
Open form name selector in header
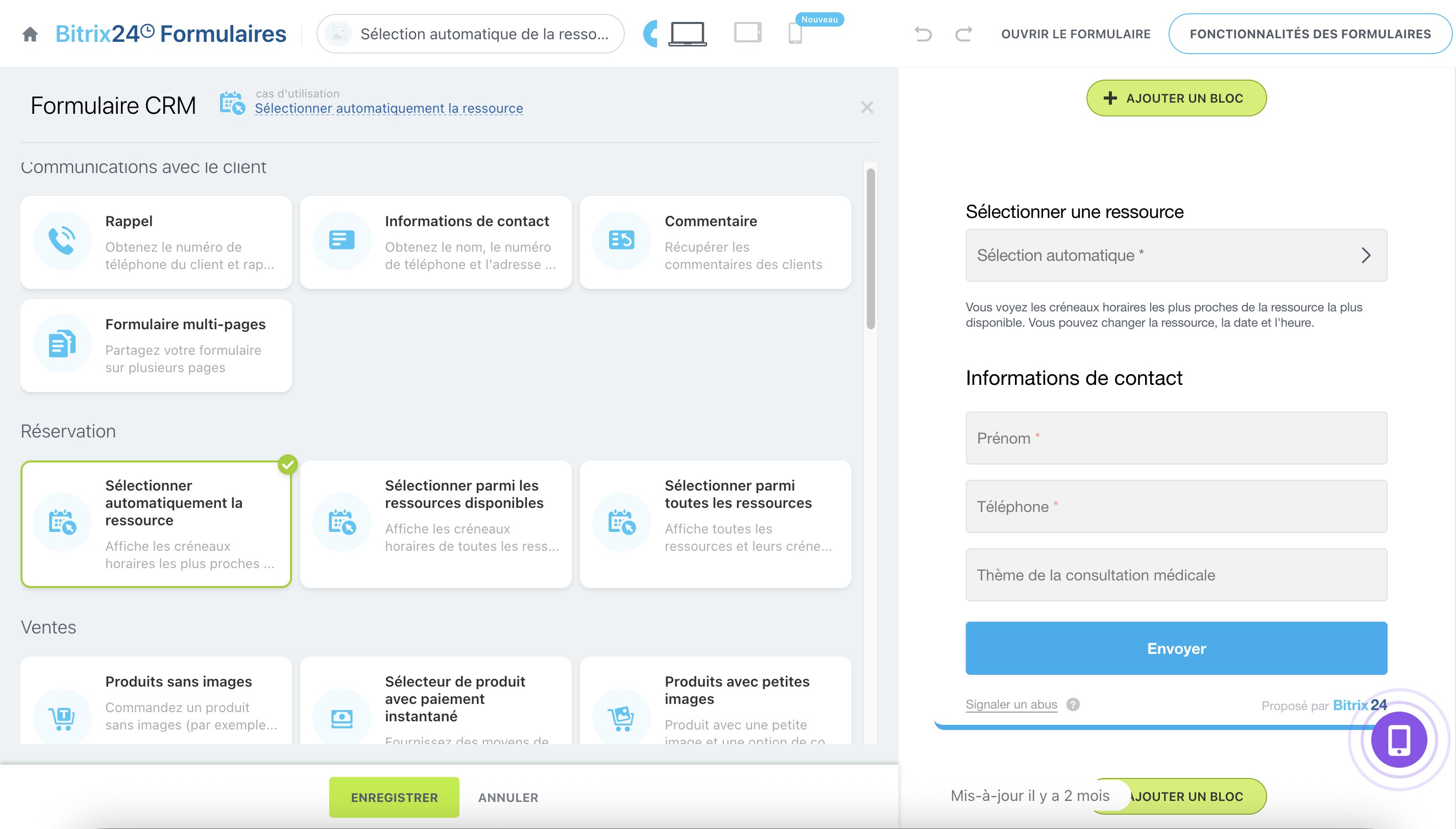[x=470, y=34]
